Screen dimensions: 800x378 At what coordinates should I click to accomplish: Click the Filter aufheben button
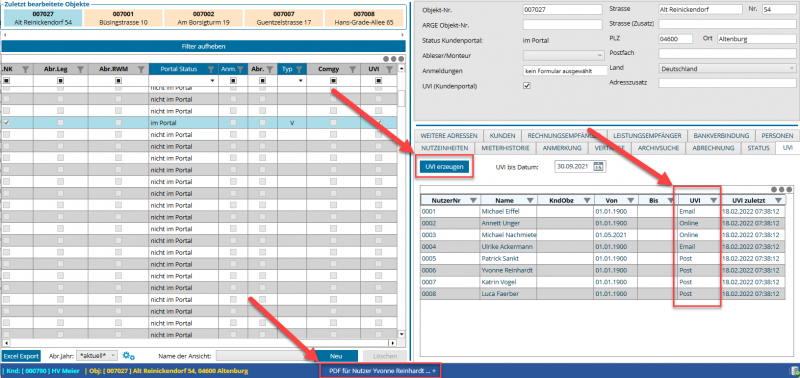click(x=204, y=46)
